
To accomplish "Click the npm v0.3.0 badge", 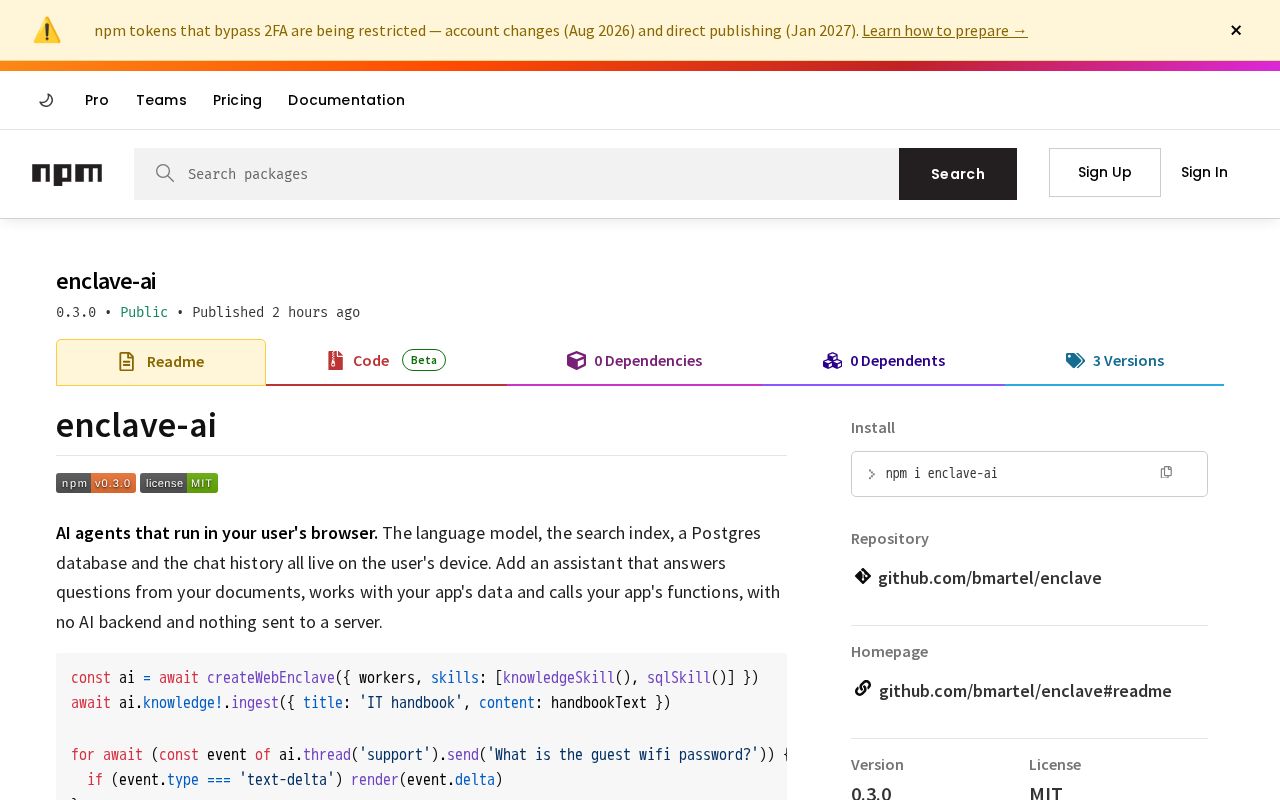I will (96, 483).
